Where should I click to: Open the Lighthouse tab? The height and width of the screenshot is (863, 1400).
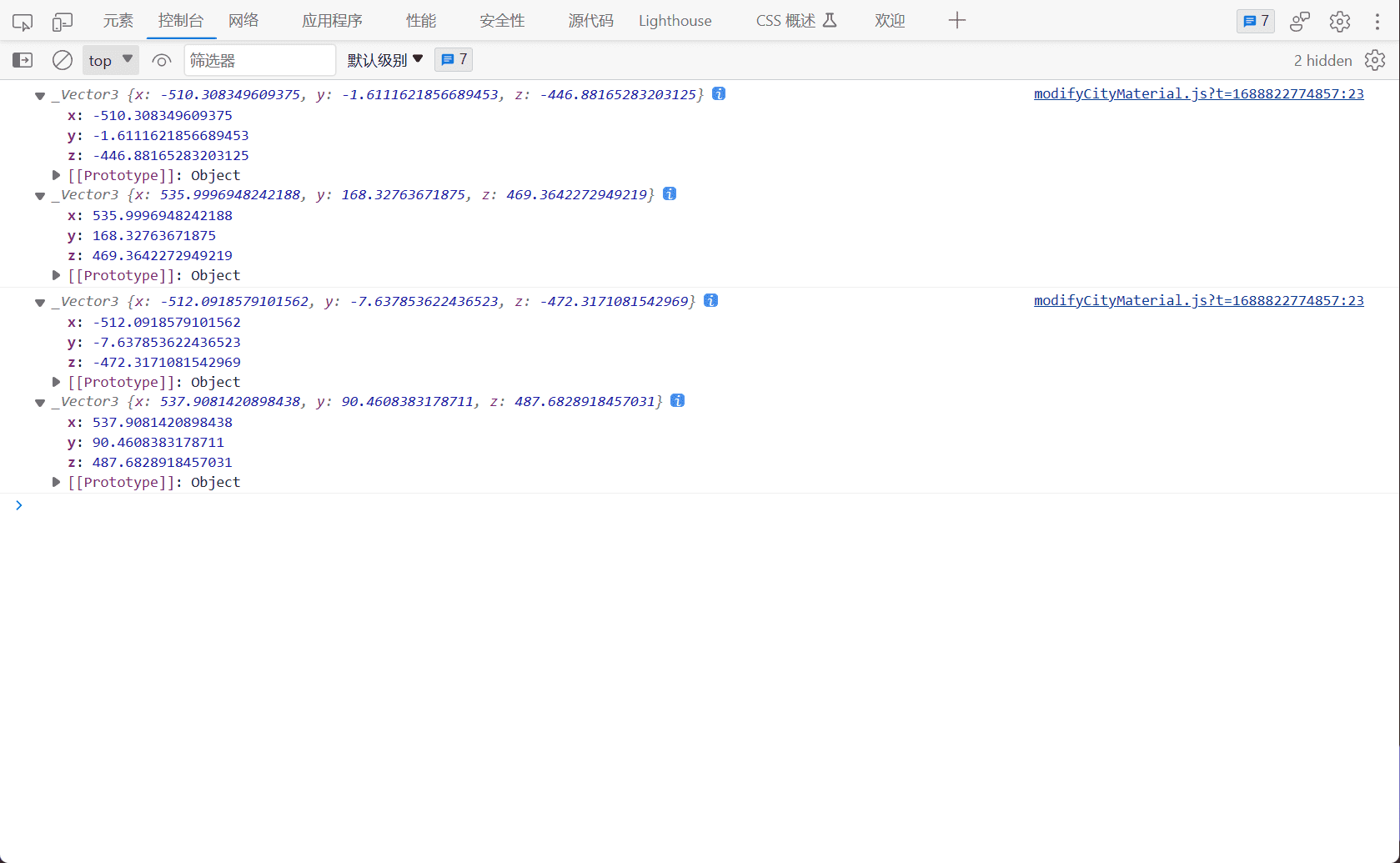coord(675,21)
